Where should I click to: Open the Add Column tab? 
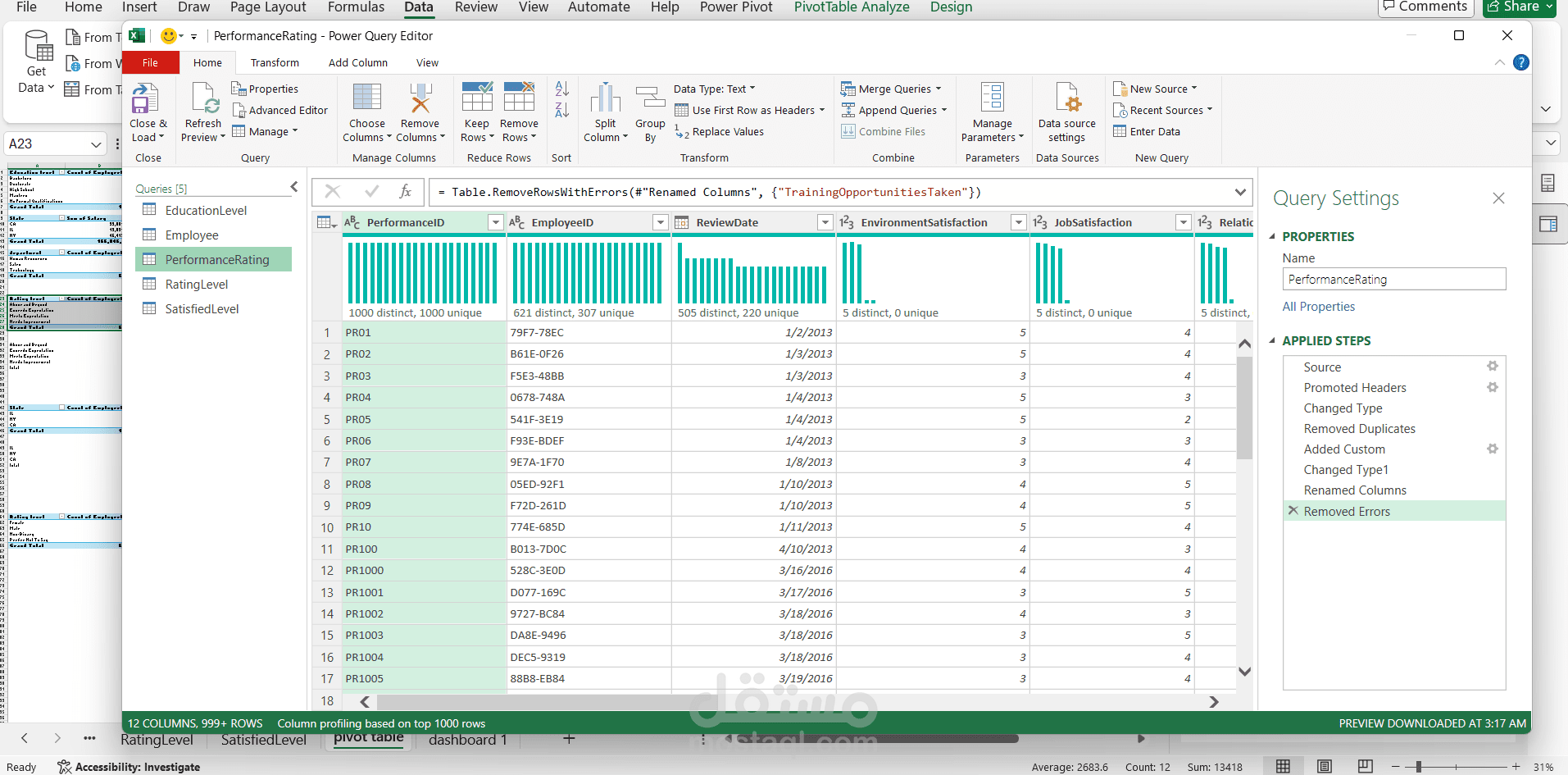(x=357, y=62)
